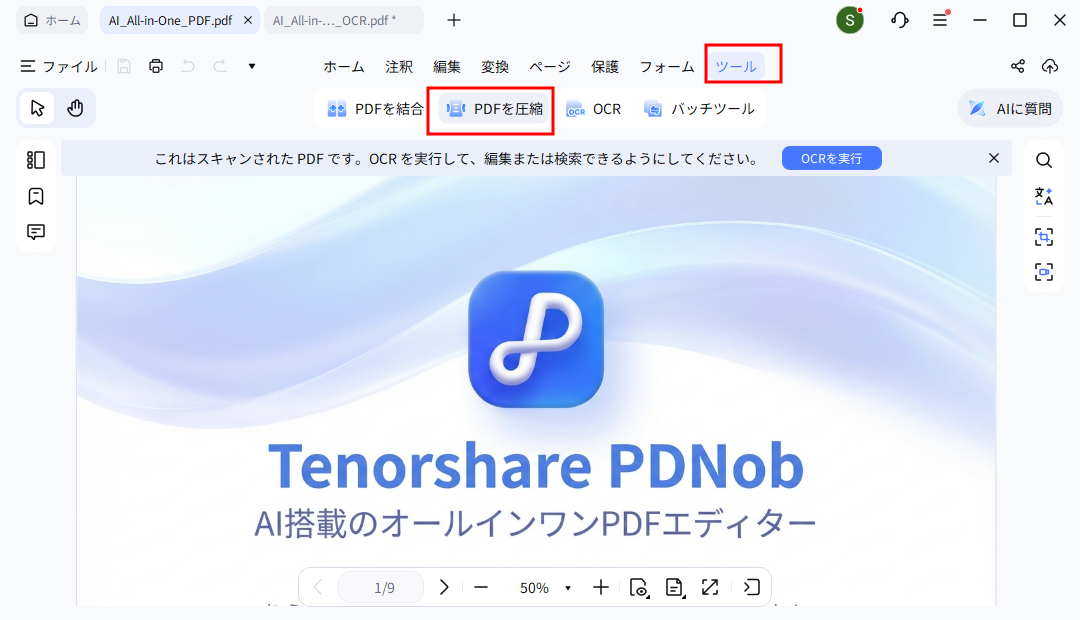Expand the zoom level dropdown arrow
The width and height of the screenshot is (1080, 620).
568,588
